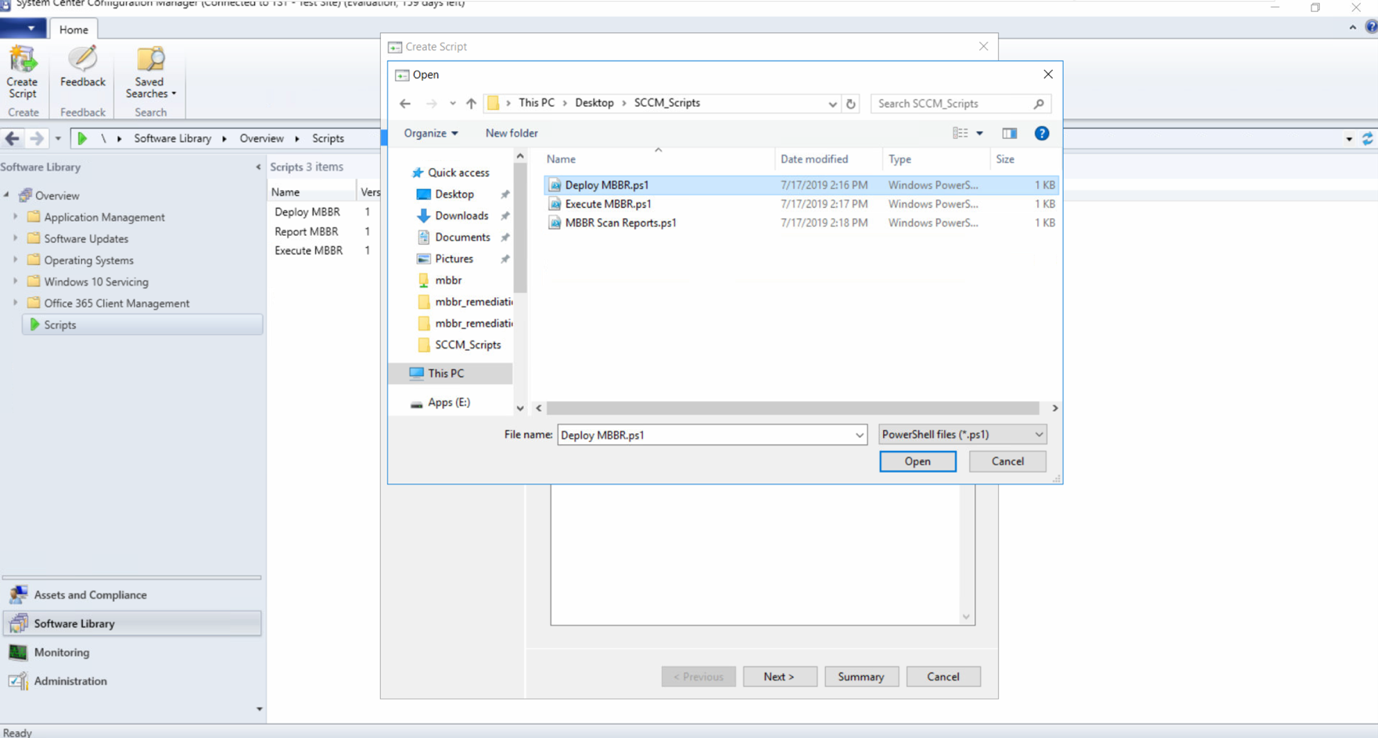This screenshot has width=1378, height=738.
Task: Open the Software Library workspace
Action: pos(132,623)
